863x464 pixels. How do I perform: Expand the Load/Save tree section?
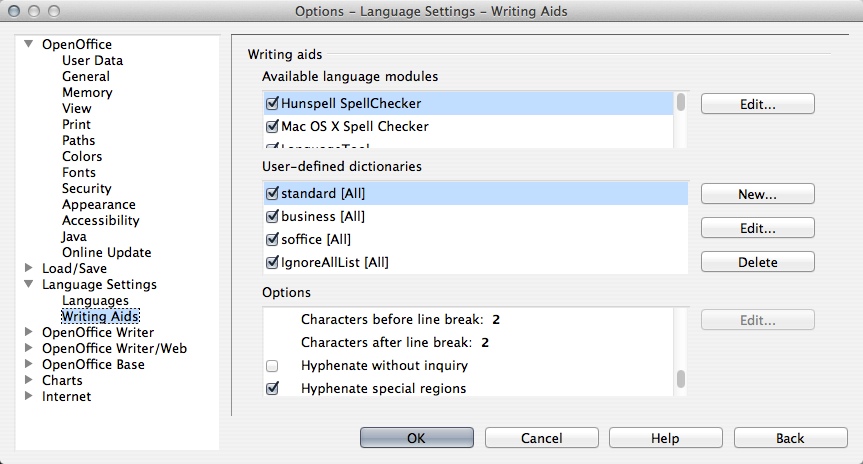(x=28, y=268)
